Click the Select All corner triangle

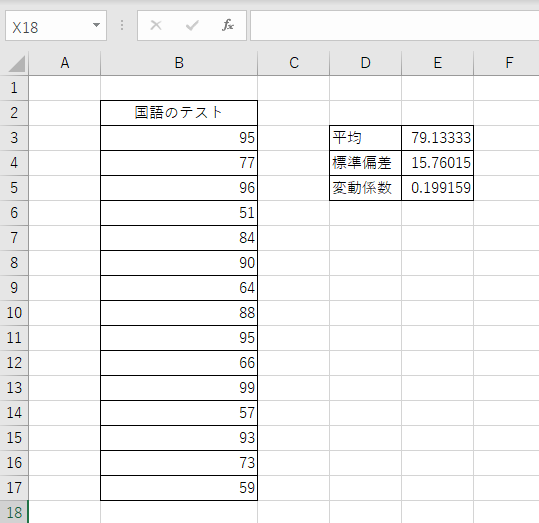click(x=16, y=64)
